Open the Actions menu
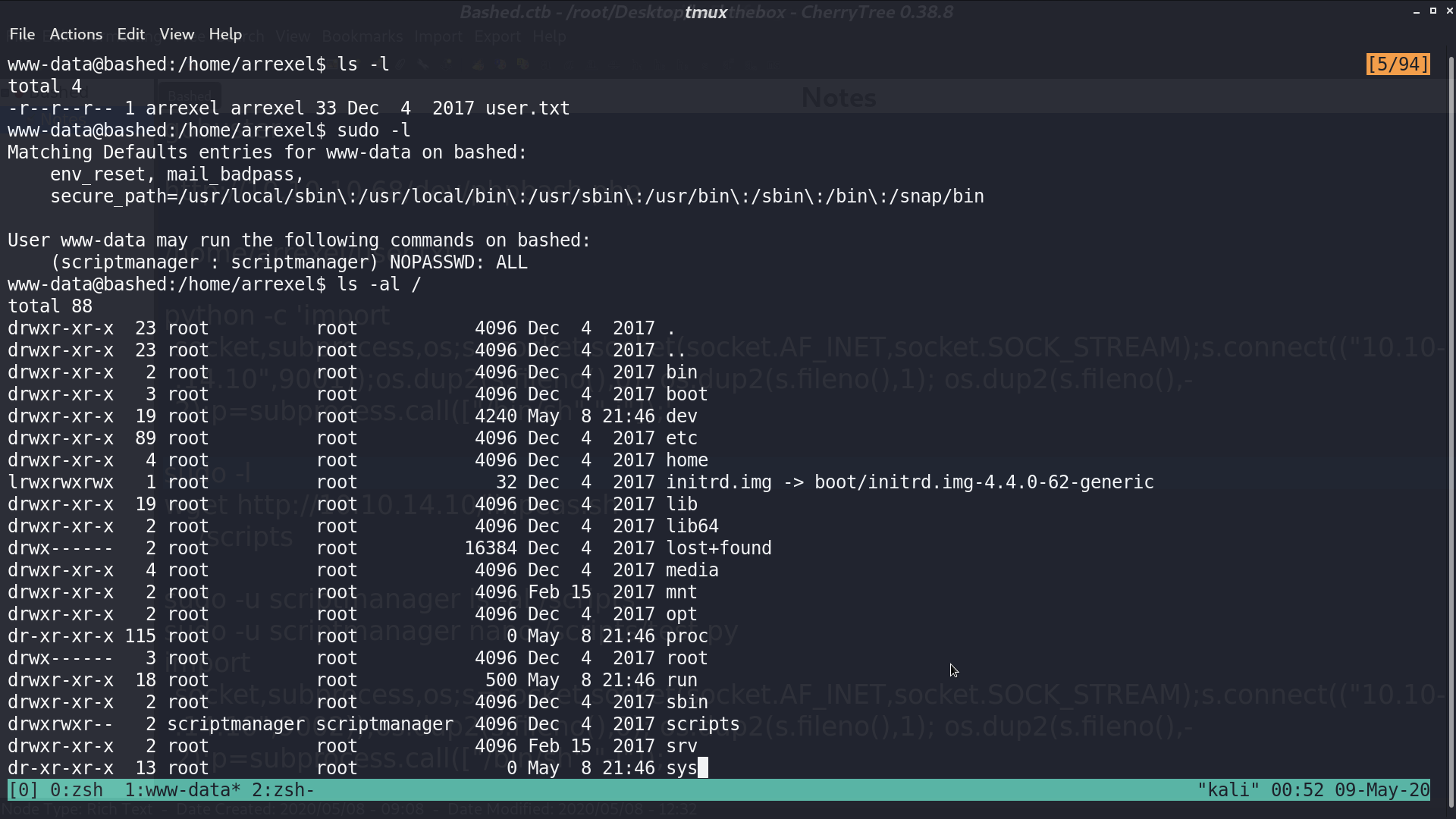 [x=76, y=34]
